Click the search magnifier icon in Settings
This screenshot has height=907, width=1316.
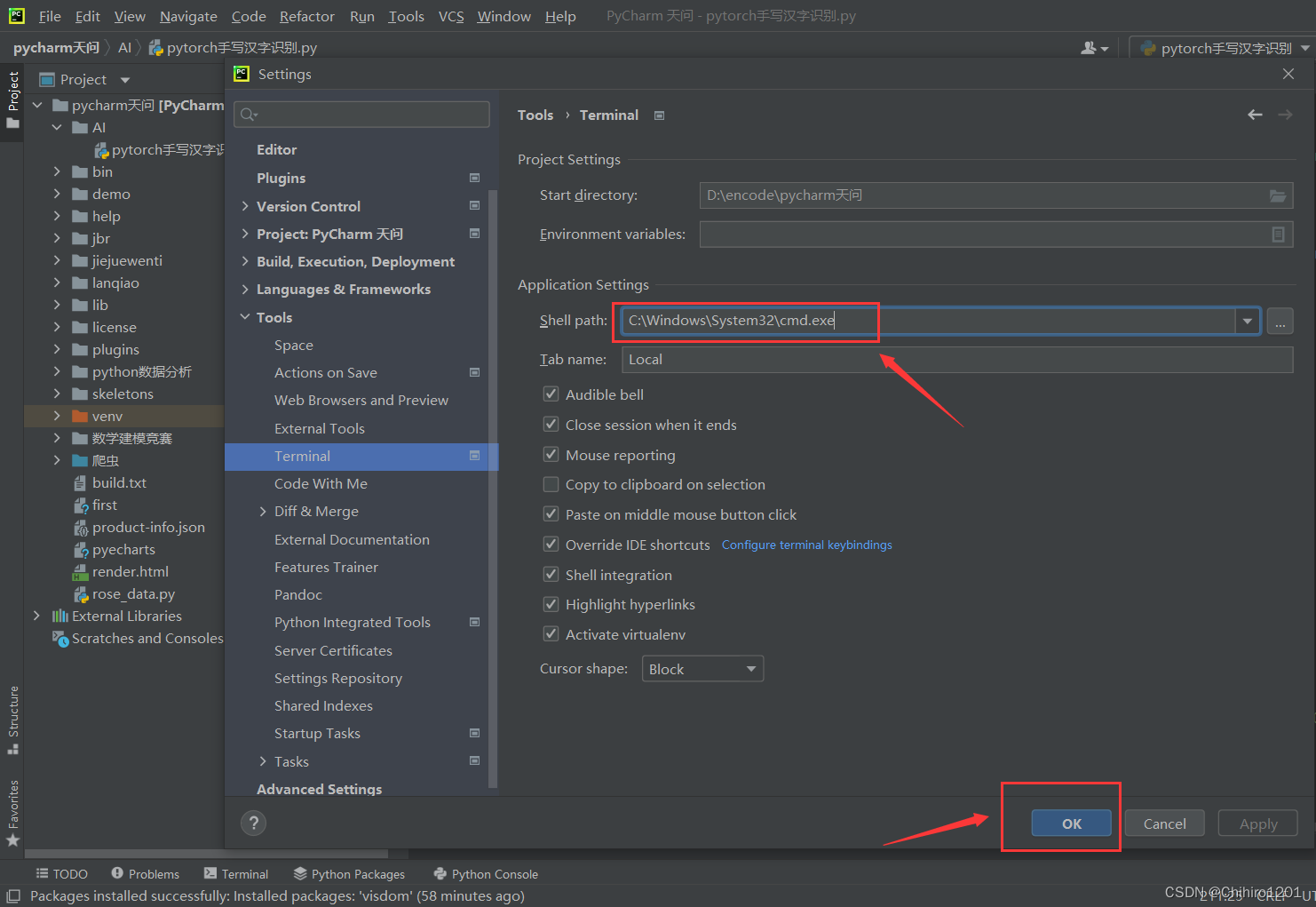coord(249,115)
